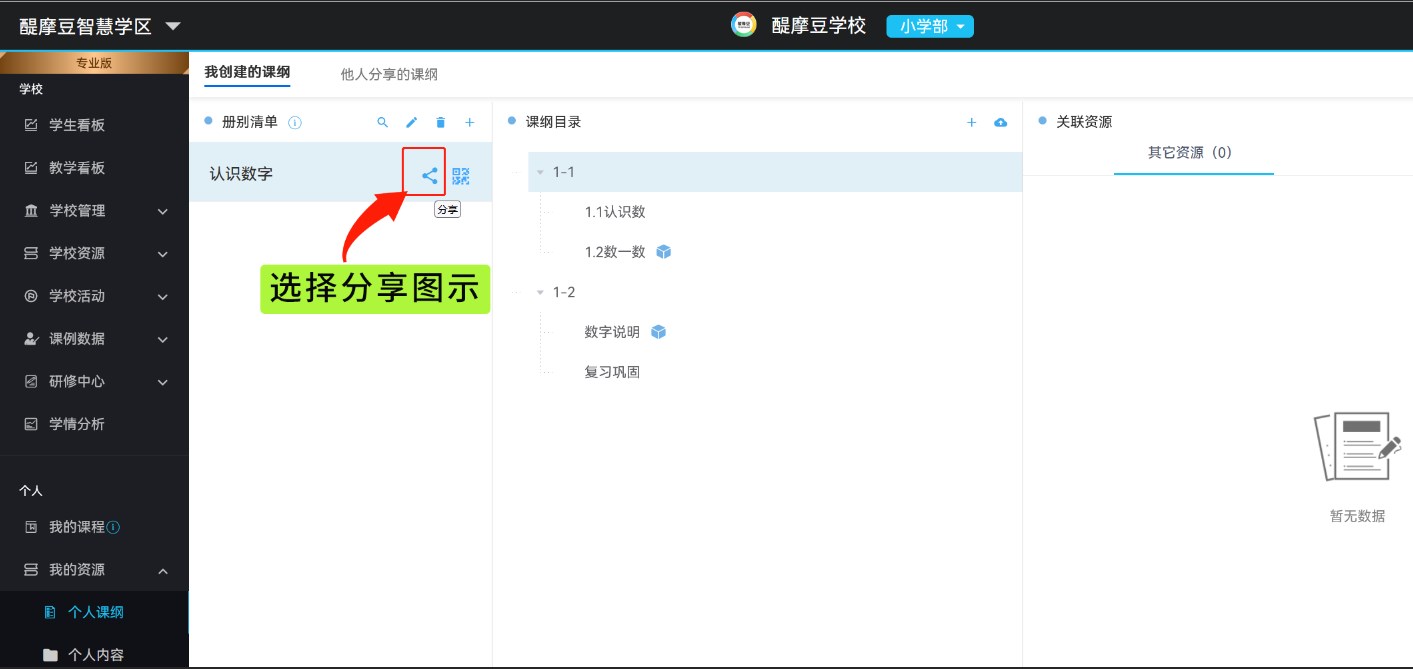Add a new volume with plus icon in 册别清单
Viewport: 1413px width, 669px height.
click(469, 123)
